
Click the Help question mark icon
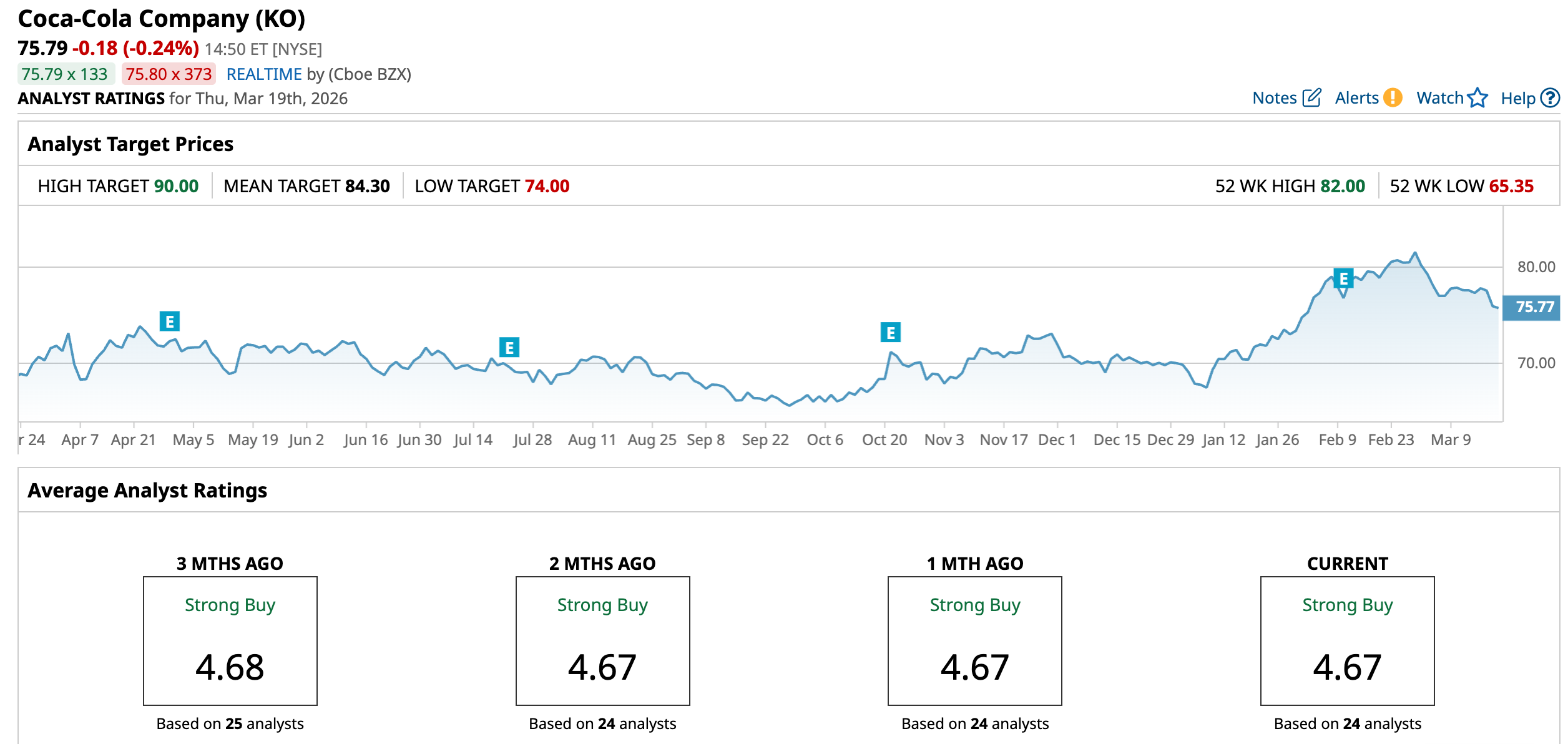tap(1549, 98)
